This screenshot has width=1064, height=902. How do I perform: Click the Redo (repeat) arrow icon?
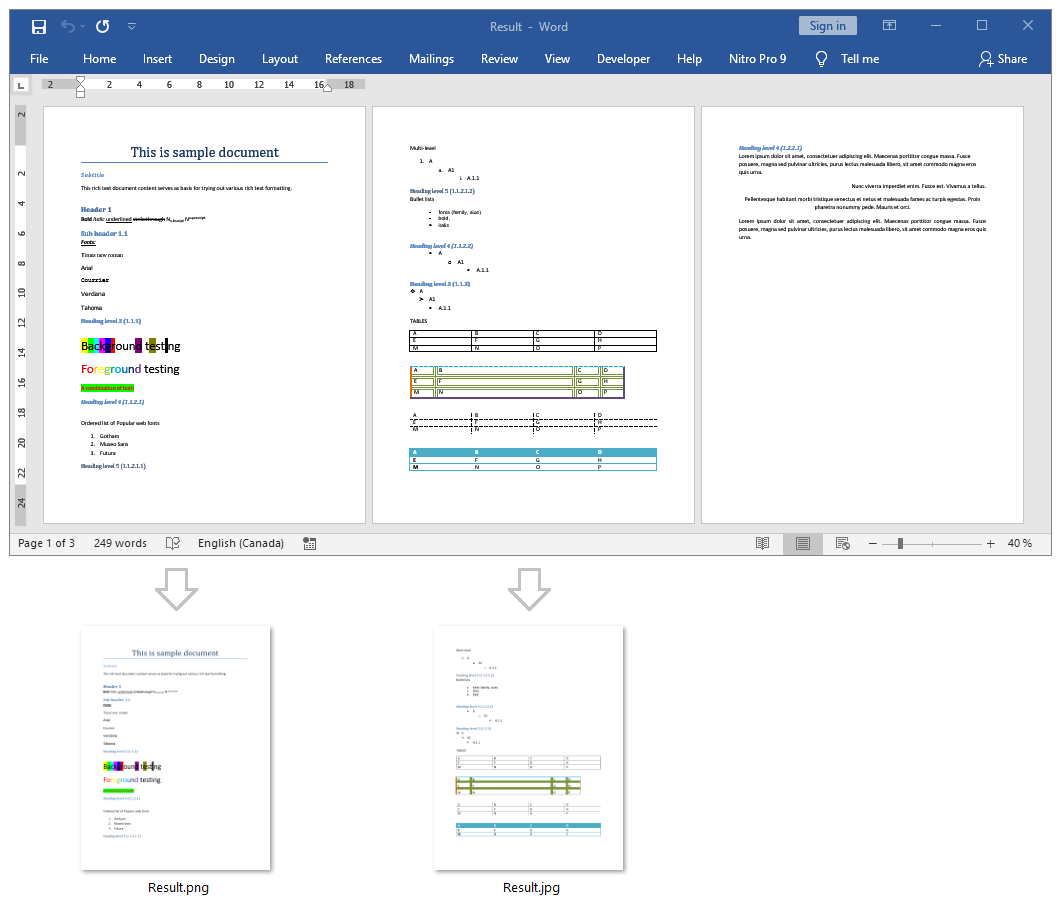click(102, 27)
